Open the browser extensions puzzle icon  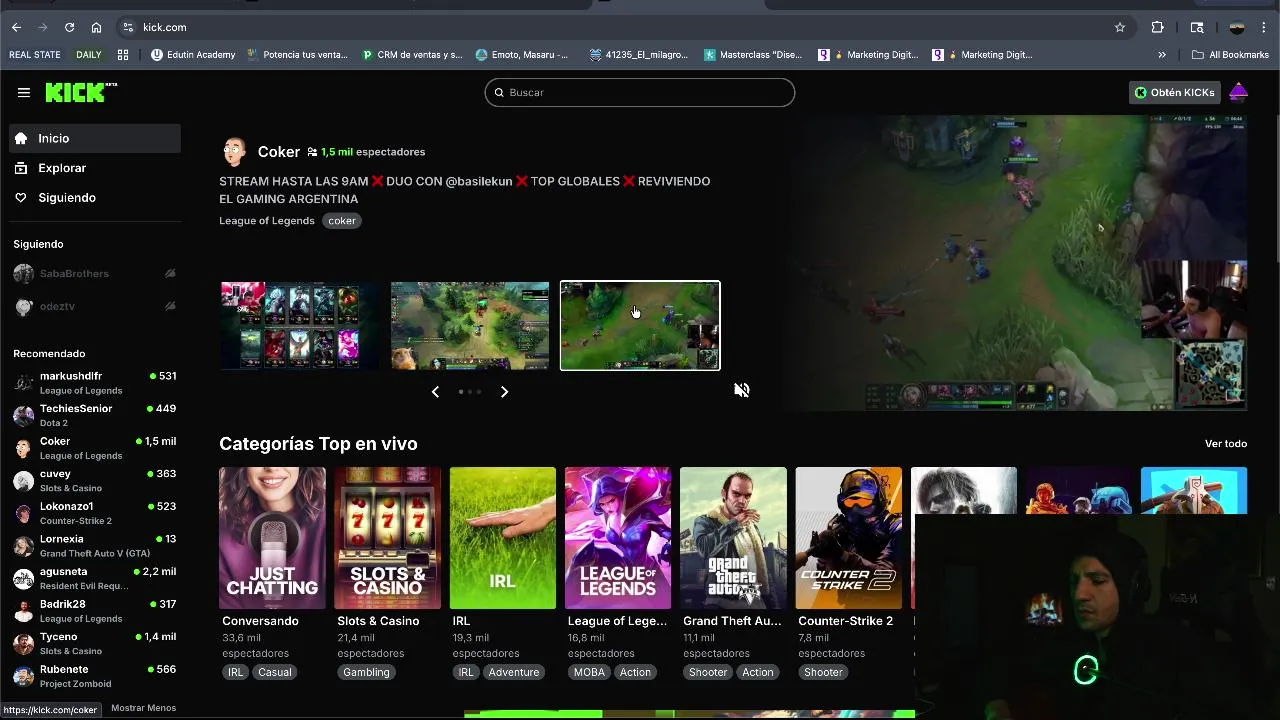click(1157, 27)
